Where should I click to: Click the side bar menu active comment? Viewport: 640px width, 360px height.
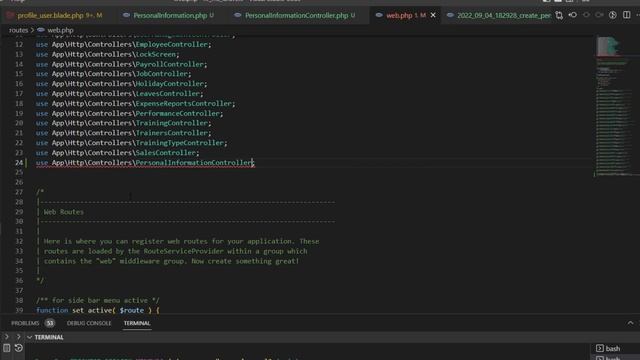tap(98, 300)
